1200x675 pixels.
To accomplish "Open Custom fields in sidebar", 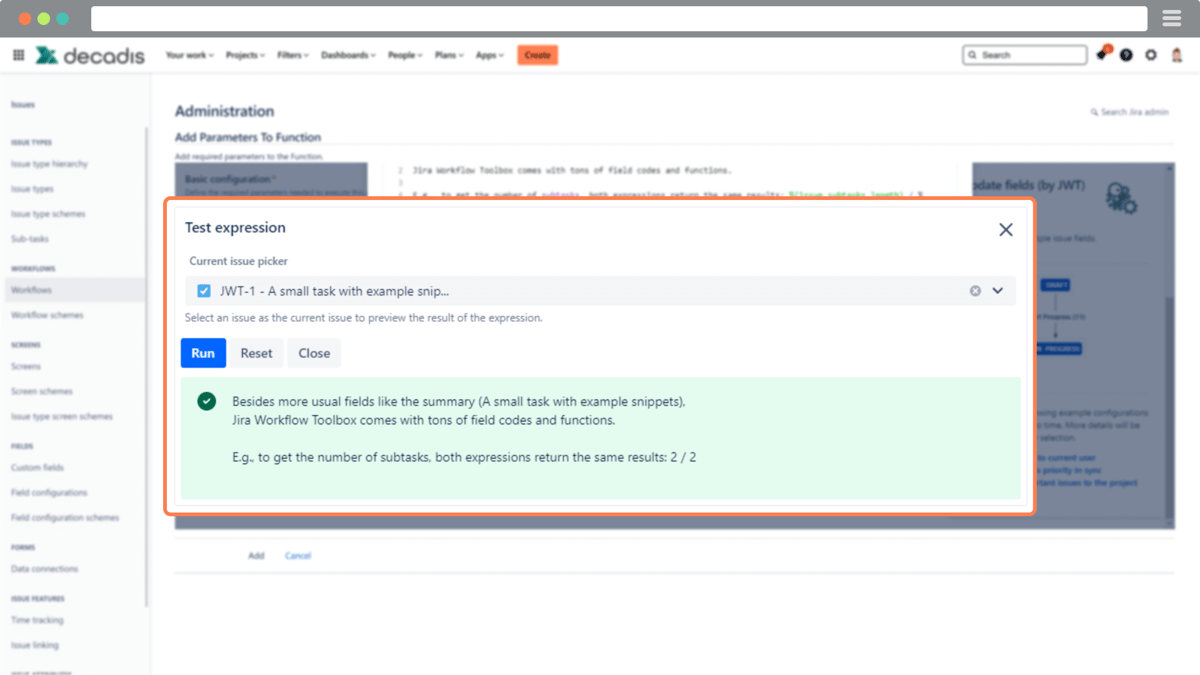I will click(37, 467).
